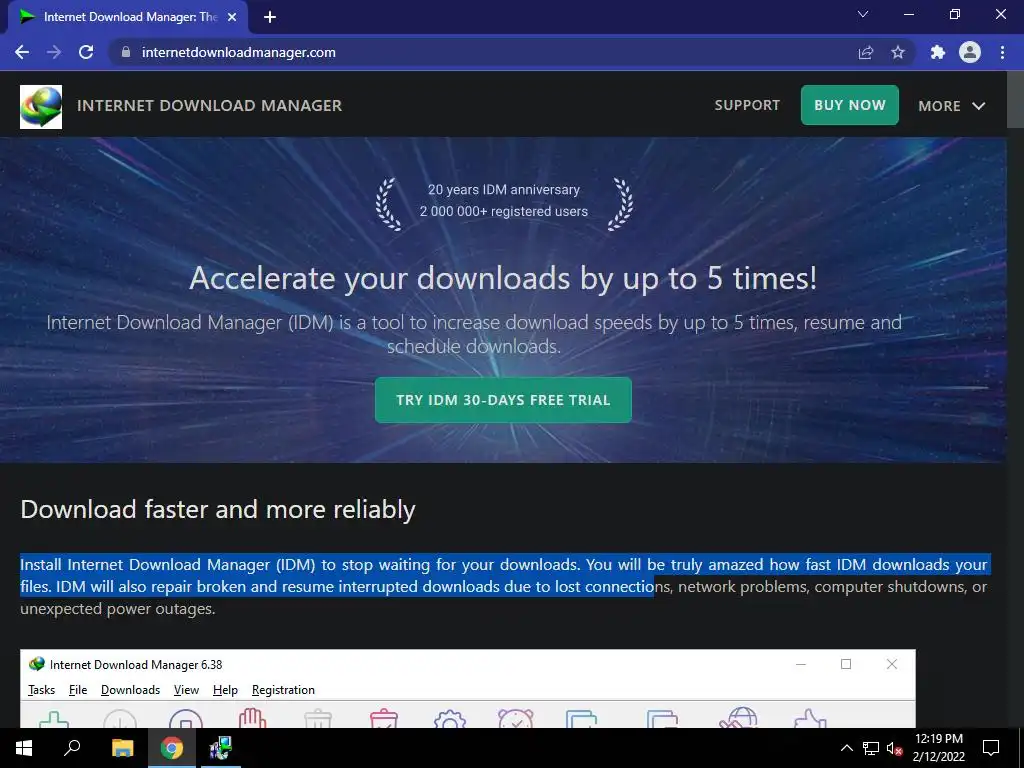Click the muted volume tray icon

point(894,748)
